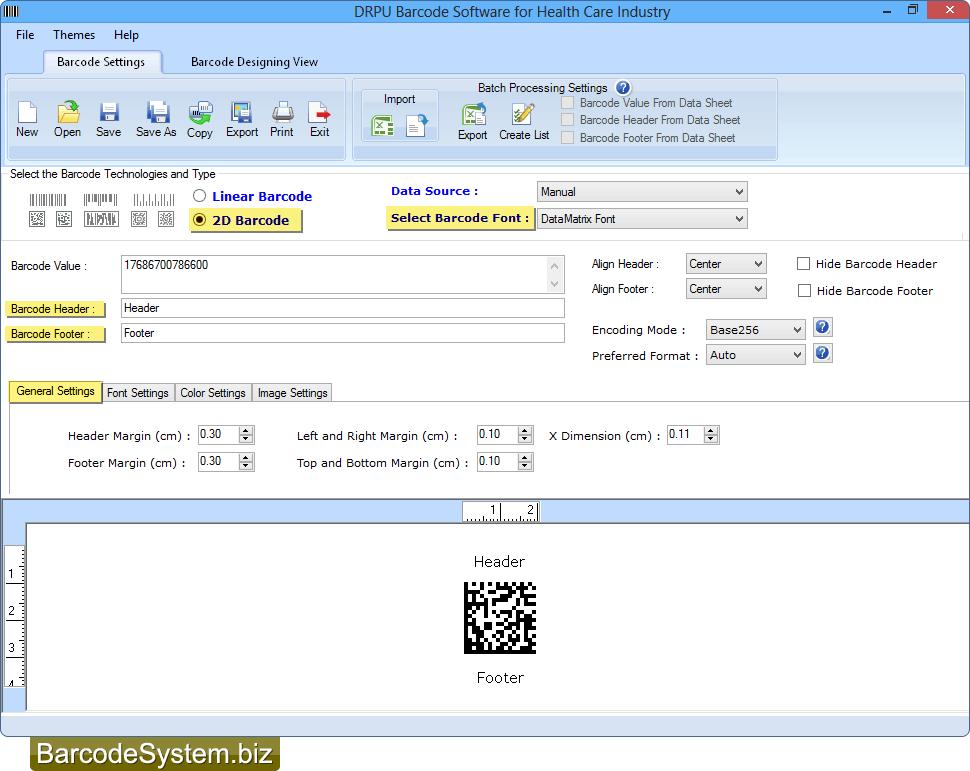Image resolution: width=970 pixels, height=771 pixels.
Task: Click the Barcode Footer input field
Action: click(x=343, y=333)
